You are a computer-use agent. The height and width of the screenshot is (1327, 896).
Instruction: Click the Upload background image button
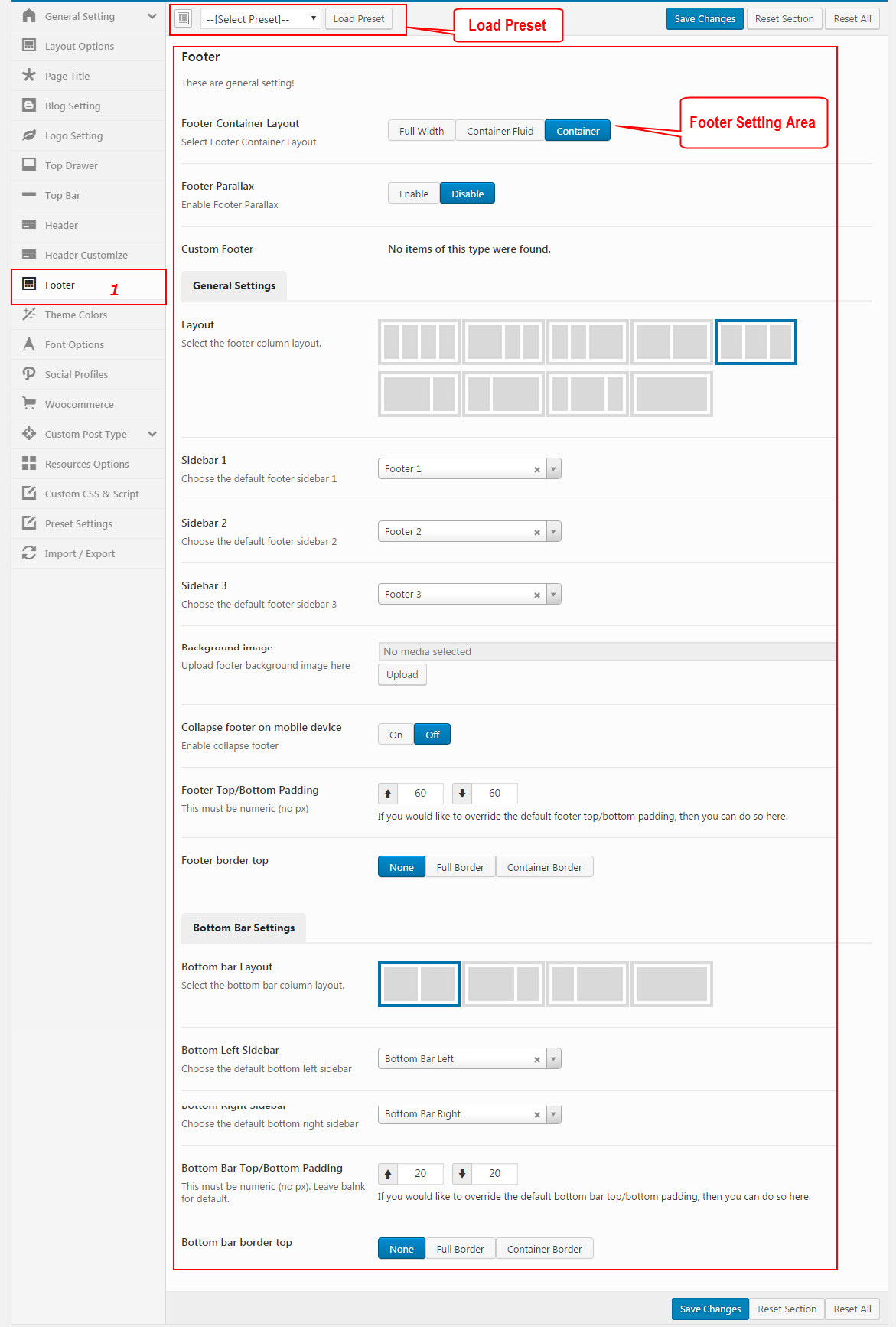[x=402, y=674]
